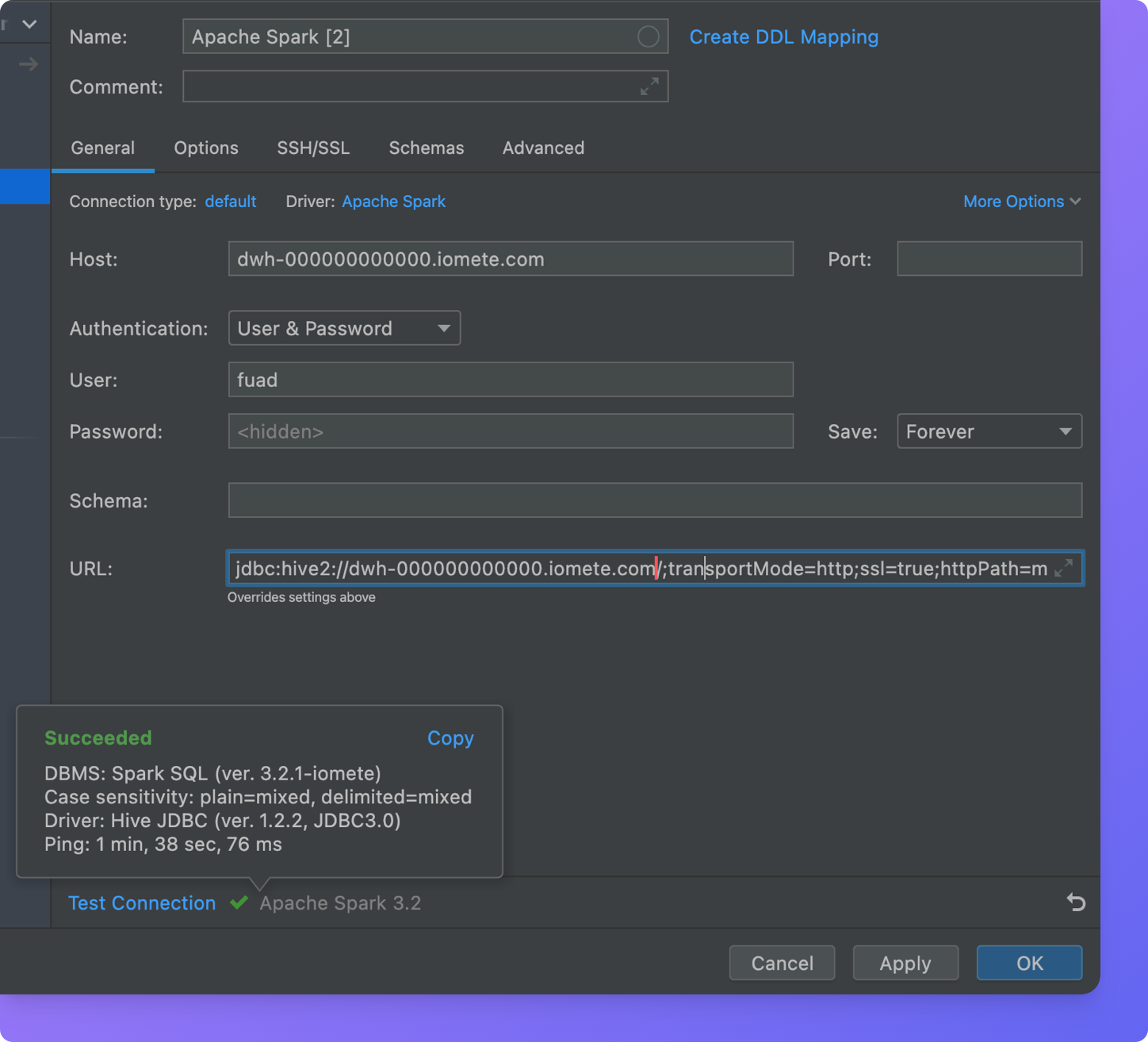Click into the Host input field
This screenshot has height=1042, width=1148.
tap(511, 259)
